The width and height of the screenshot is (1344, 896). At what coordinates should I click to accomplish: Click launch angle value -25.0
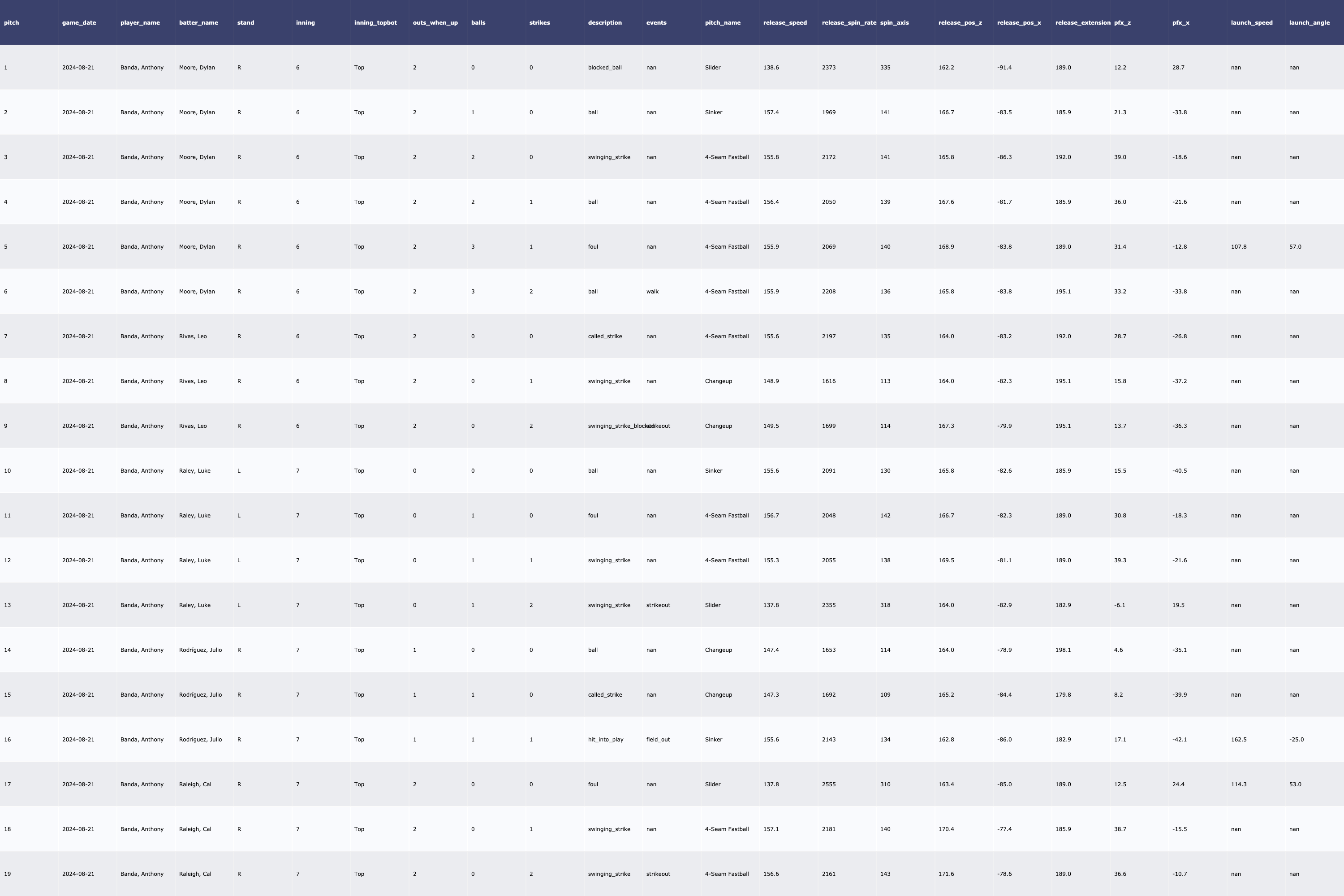[x=1296, y=740]
